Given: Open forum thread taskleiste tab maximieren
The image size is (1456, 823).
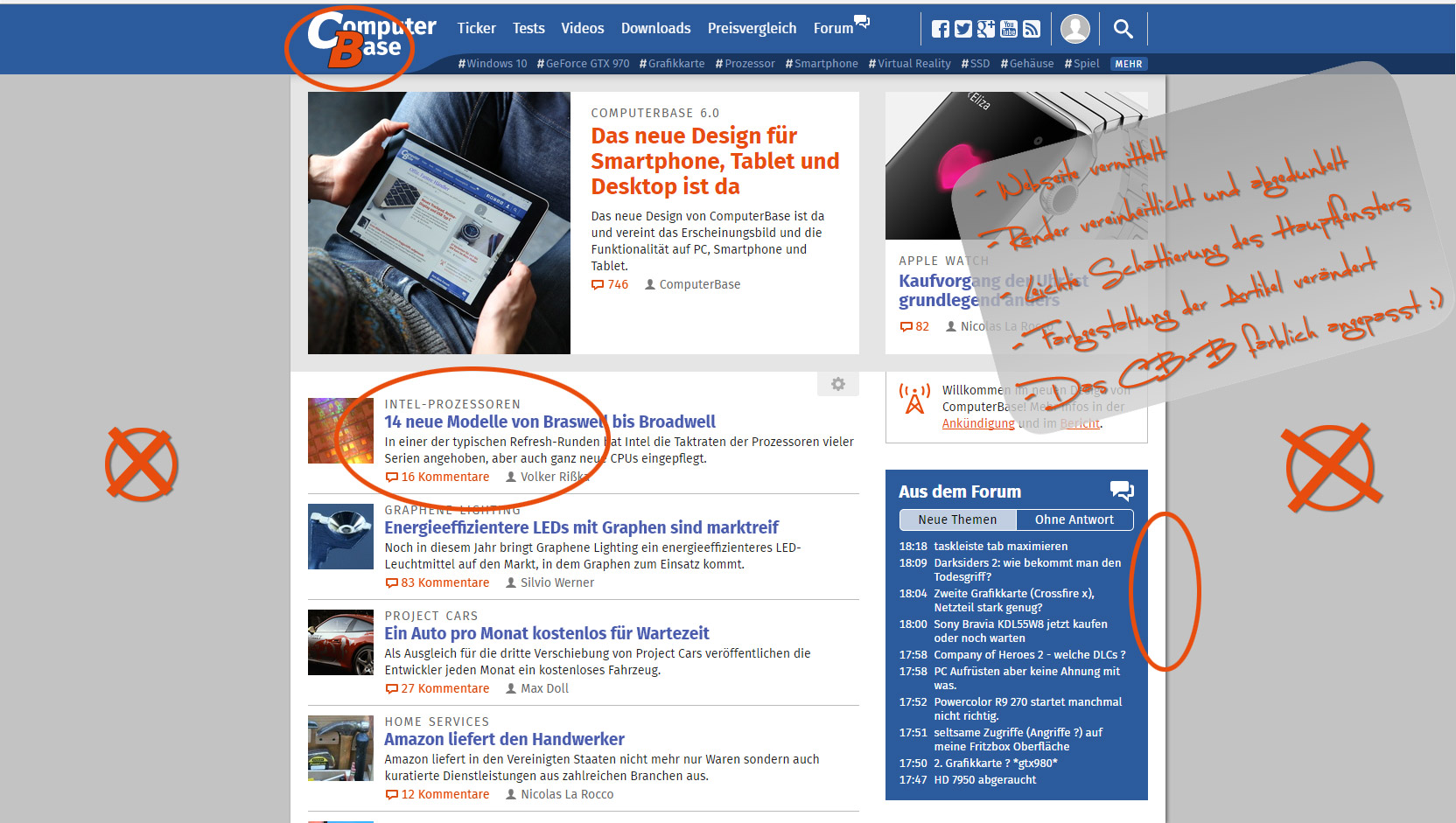Looking at the screenshot, I should 1001,546.
